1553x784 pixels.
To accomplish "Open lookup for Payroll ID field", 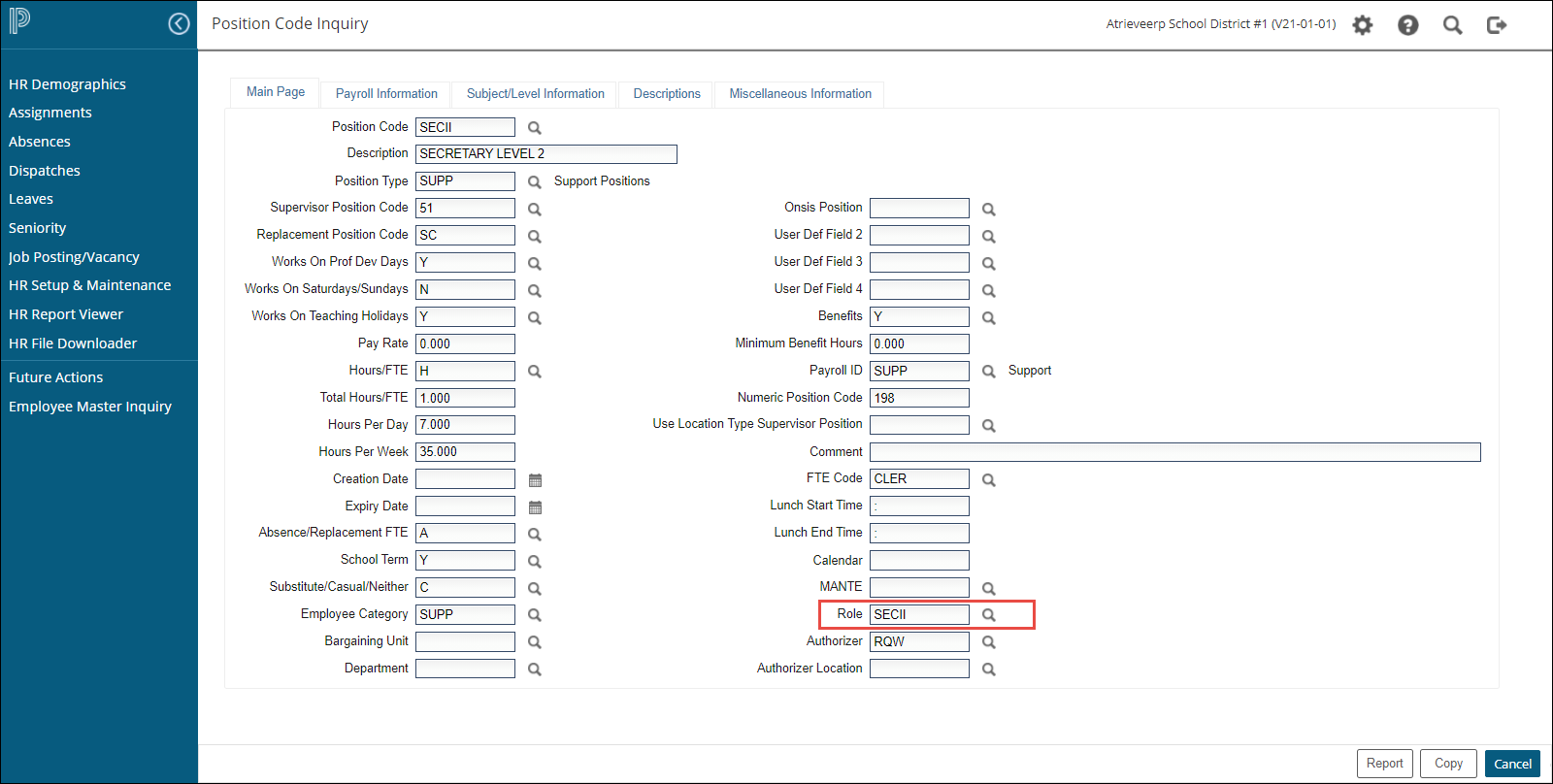I will click(988, 372).
